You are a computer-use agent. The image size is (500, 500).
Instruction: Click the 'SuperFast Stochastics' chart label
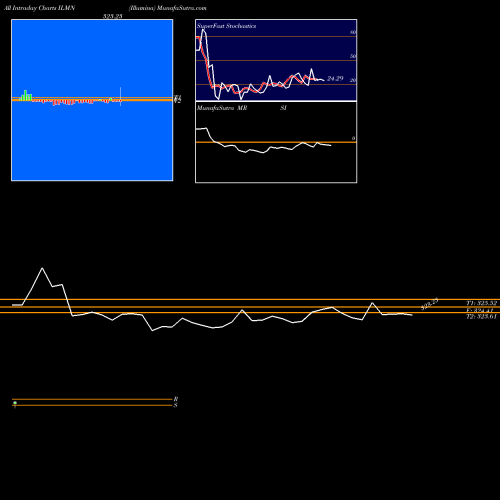226,26
